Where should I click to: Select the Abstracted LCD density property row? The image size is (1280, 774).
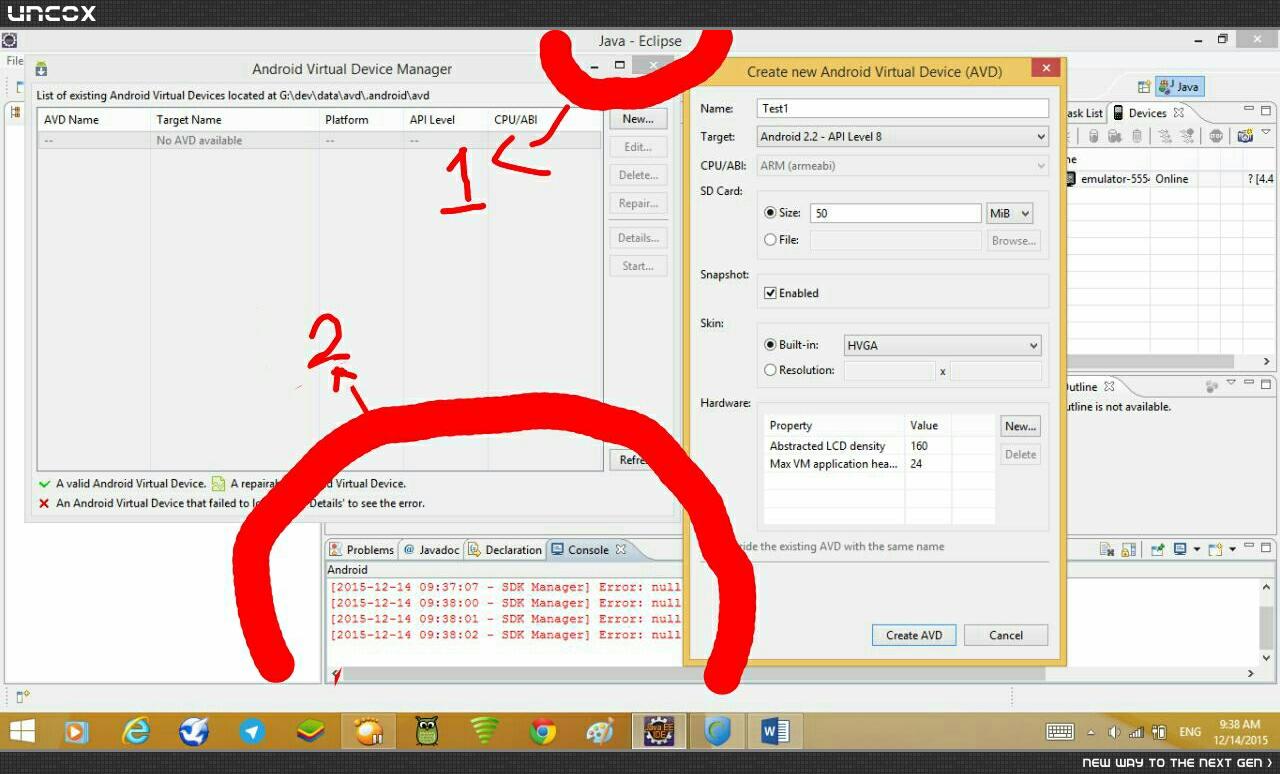[x=880, y=446]
